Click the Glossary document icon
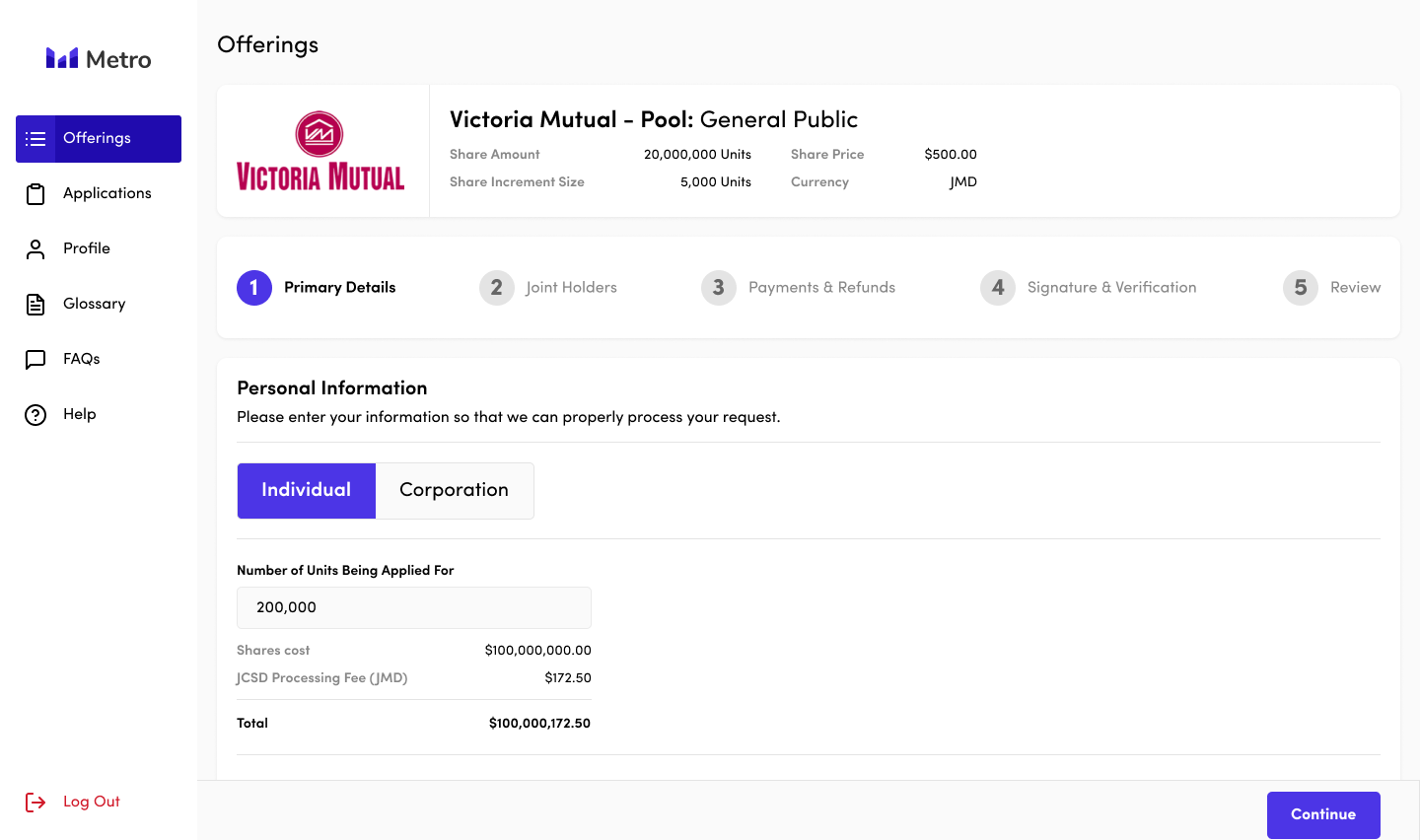Image resolution: width=1420 pixels, height=840 pixels. (x=35, y=305)
